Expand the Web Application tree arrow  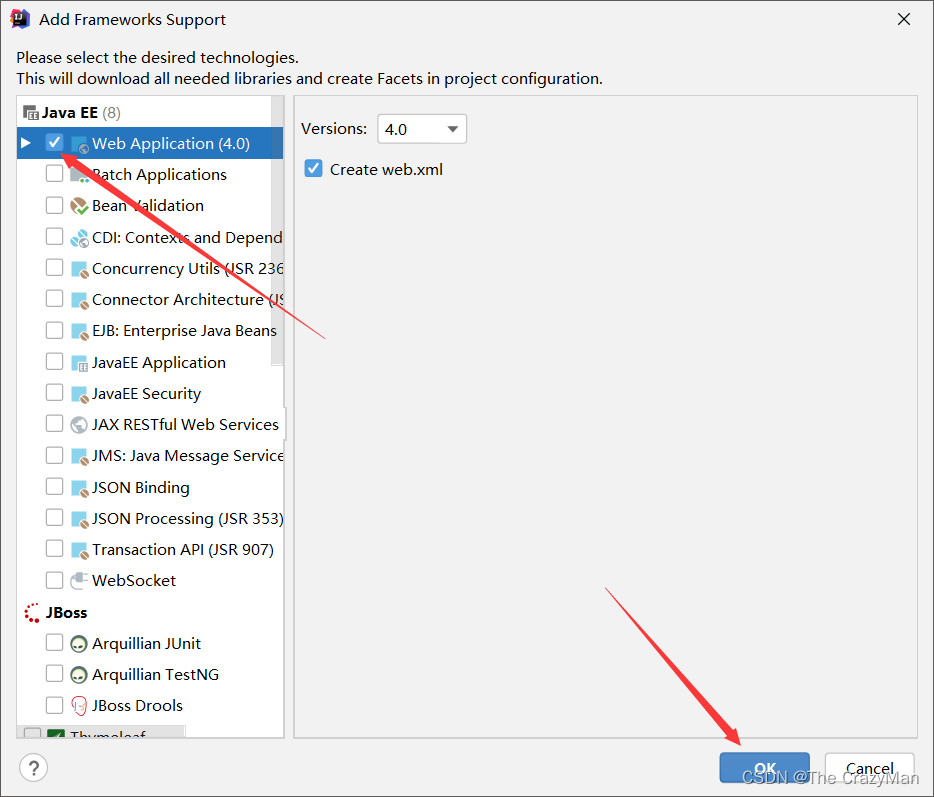pos(26,143)
